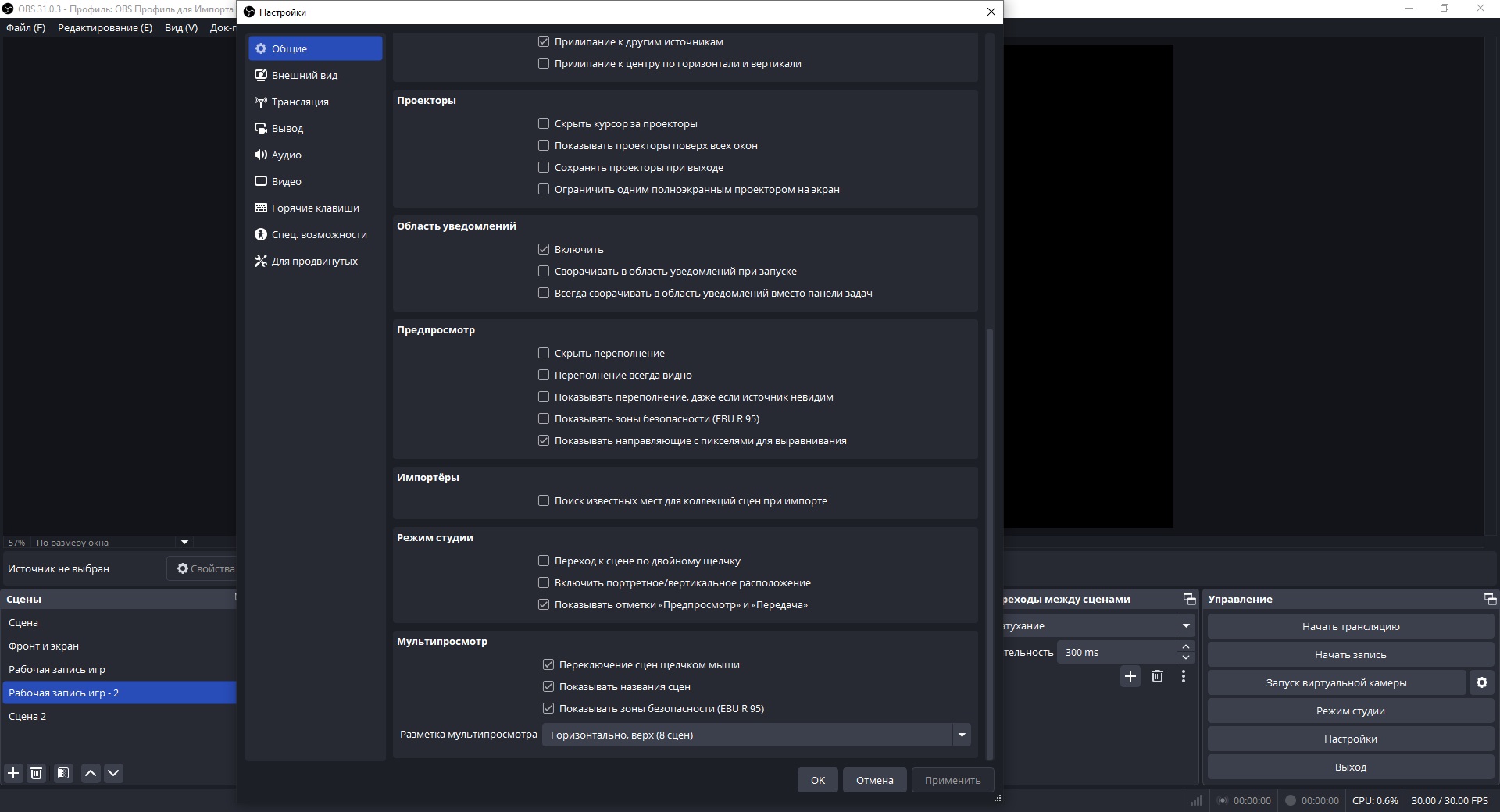Toggle Прилипание к другим источникам checkbox

544,41
